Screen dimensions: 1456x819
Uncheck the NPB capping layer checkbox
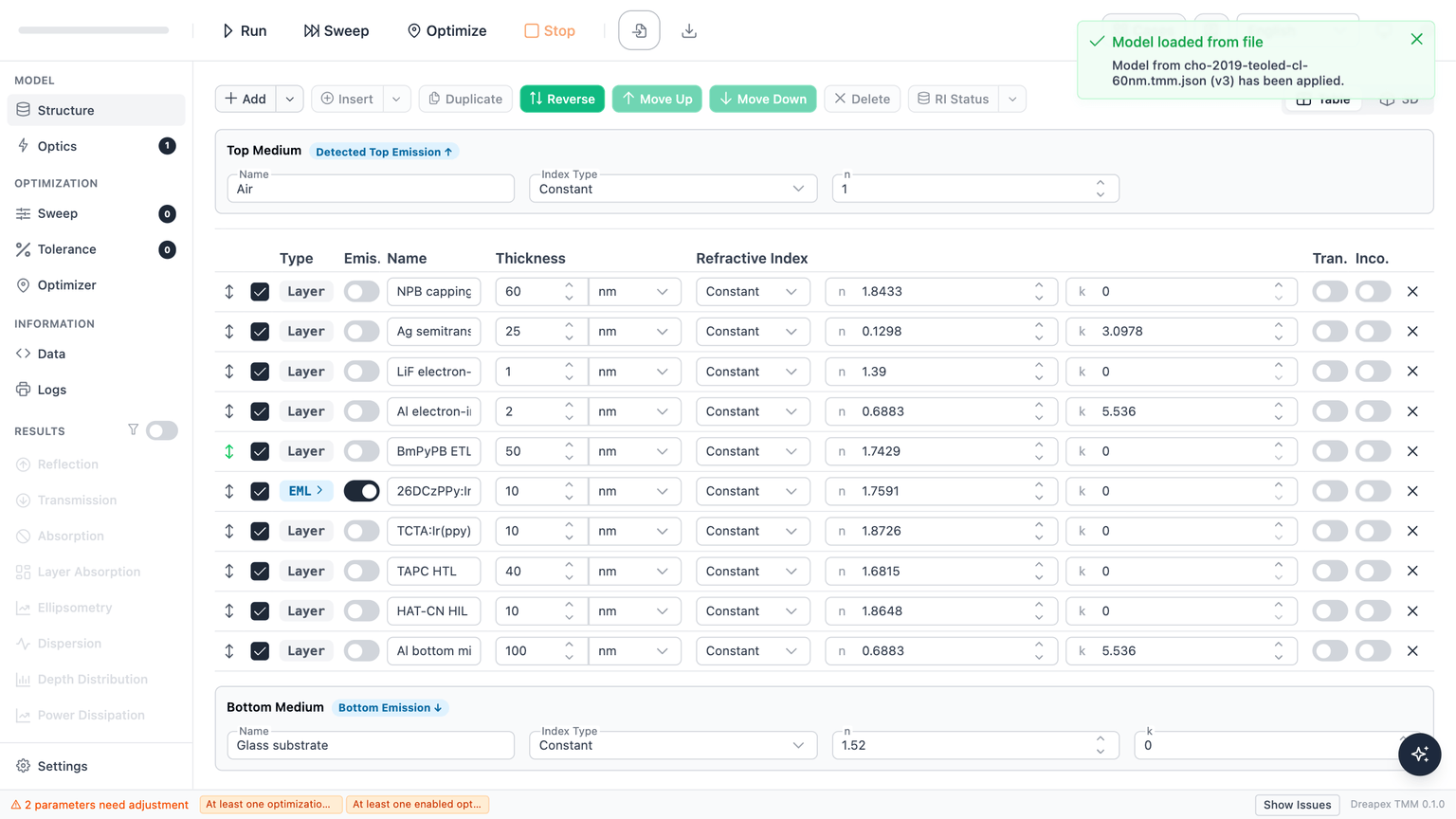point(260,292)
